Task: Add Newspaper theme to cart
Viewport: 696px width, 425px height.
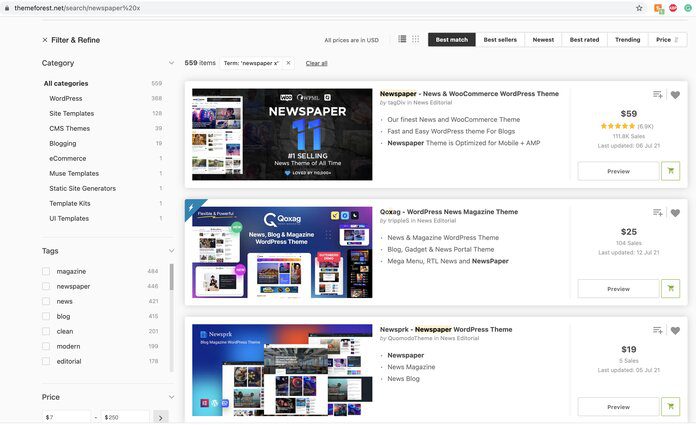Action: 670,171
